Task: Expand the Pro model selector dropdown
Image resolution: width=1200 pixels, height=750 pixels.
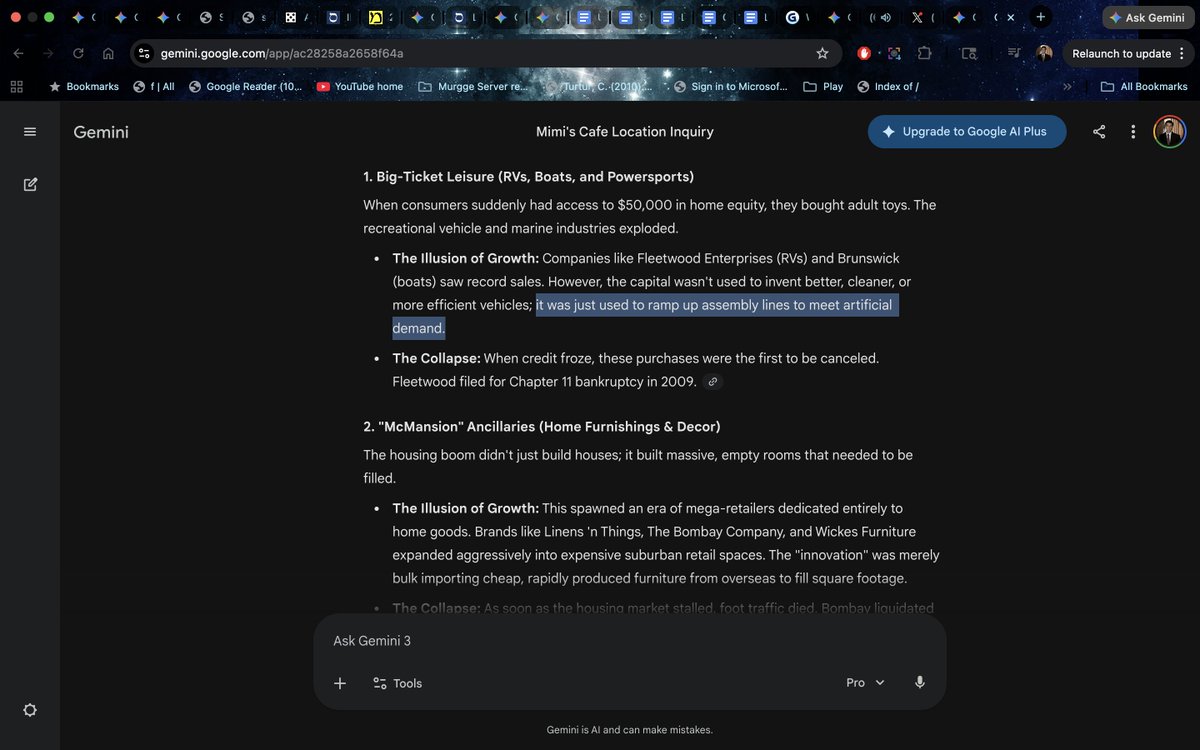Action: coord(866,683)
